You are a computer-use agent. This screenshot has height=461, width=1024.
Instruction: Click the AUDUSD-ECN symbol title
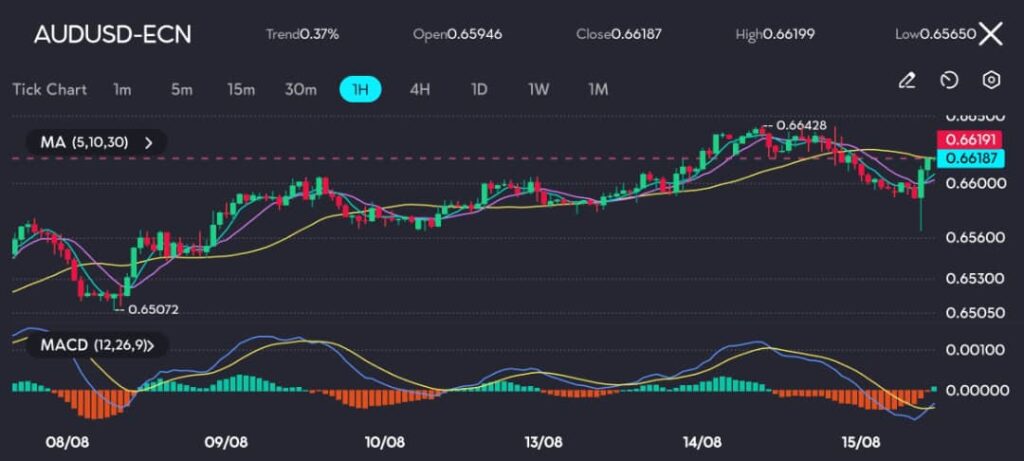click(112, 34)
